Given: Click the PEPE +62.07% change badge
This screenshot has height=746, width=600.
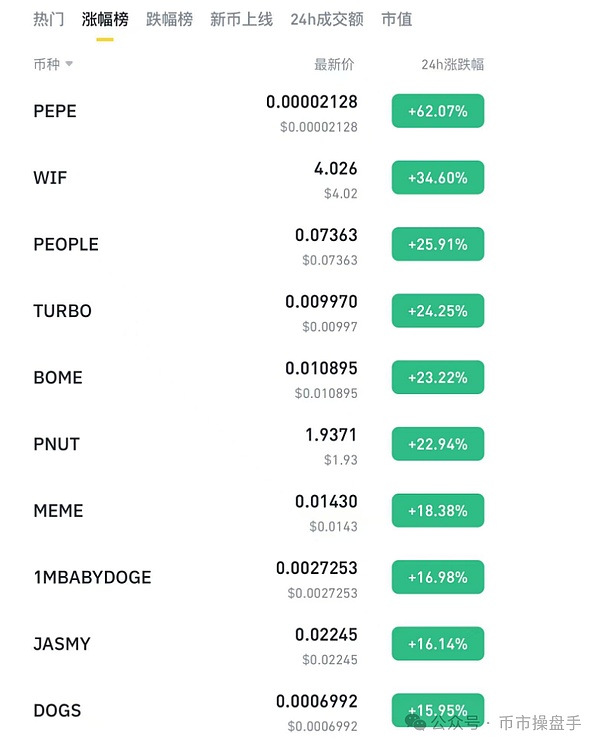Looking at the screenshot, I should [438, 111].
